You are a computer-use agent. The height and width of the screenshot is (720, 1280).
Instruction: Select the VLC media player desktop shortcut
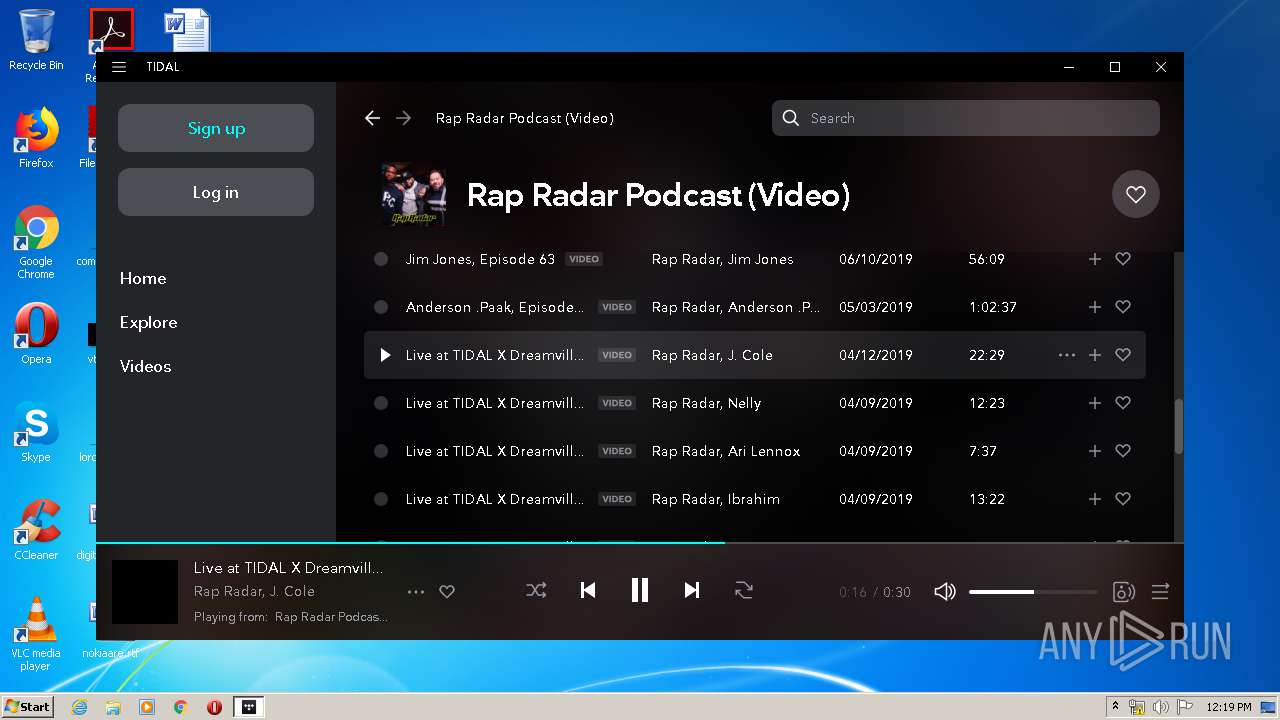36,634
